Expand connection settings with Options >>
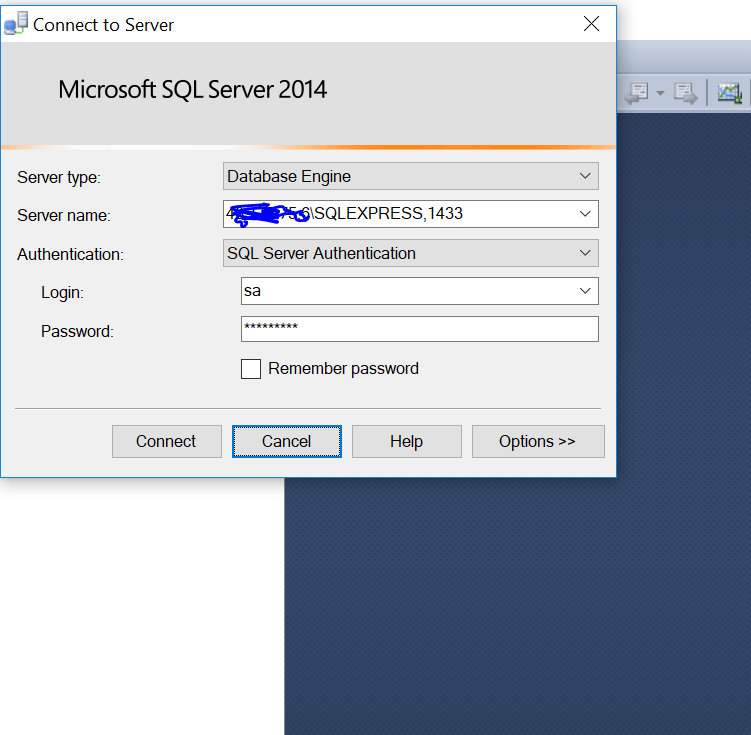The height and width of the screenshot is (735, 751). point(537,441)
